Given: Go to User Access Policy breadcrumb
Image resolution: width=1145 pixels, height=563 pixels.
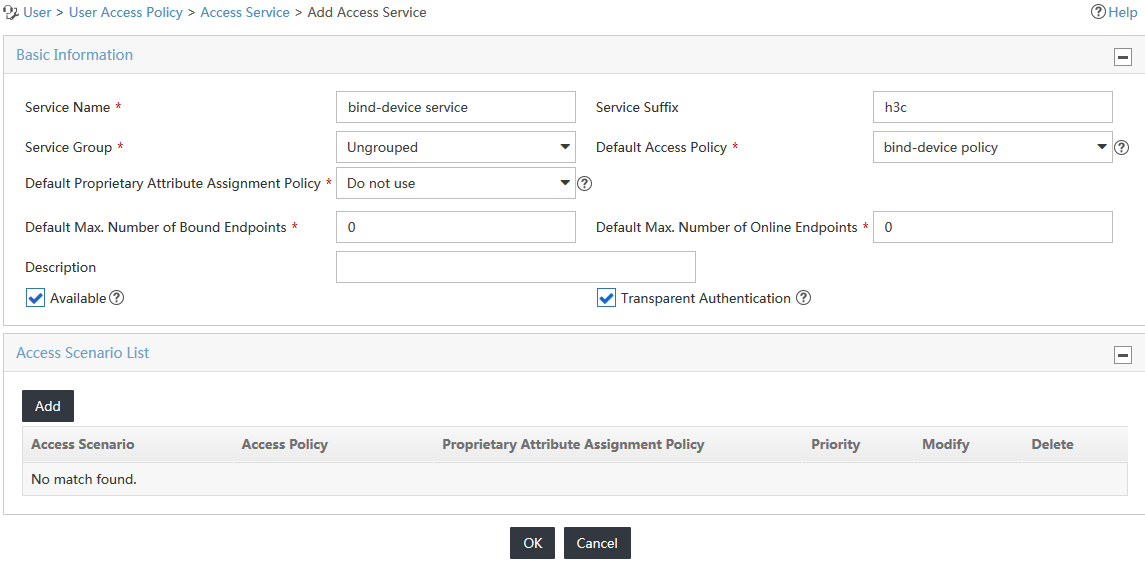Looking at the screenshot, I should tap(126, 12).
